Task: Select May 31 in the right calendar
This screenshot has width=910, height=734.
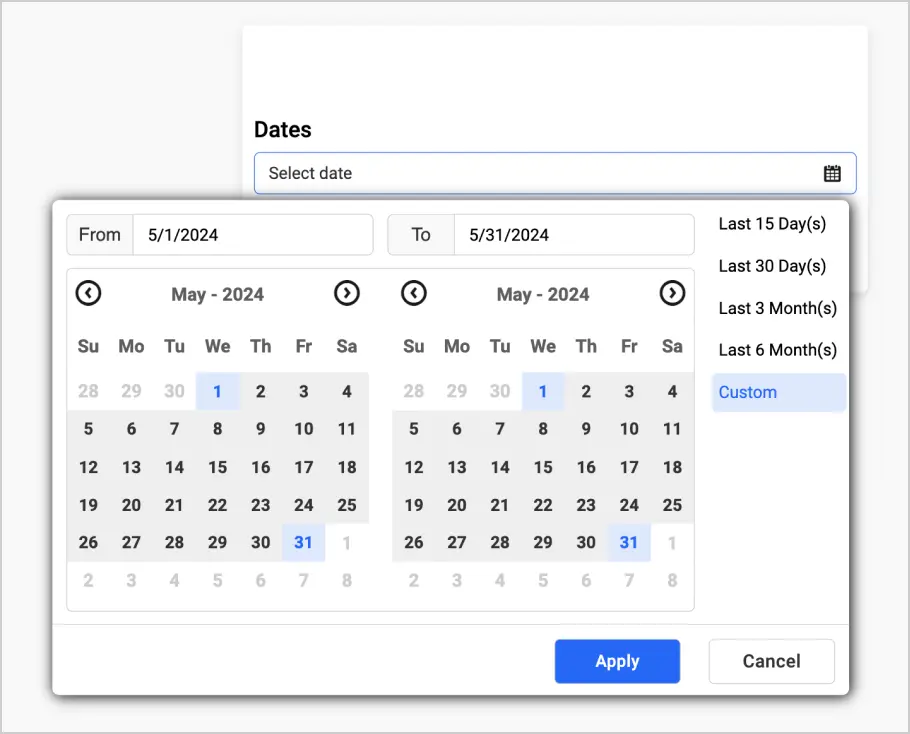Action: [x=629, y=543]
